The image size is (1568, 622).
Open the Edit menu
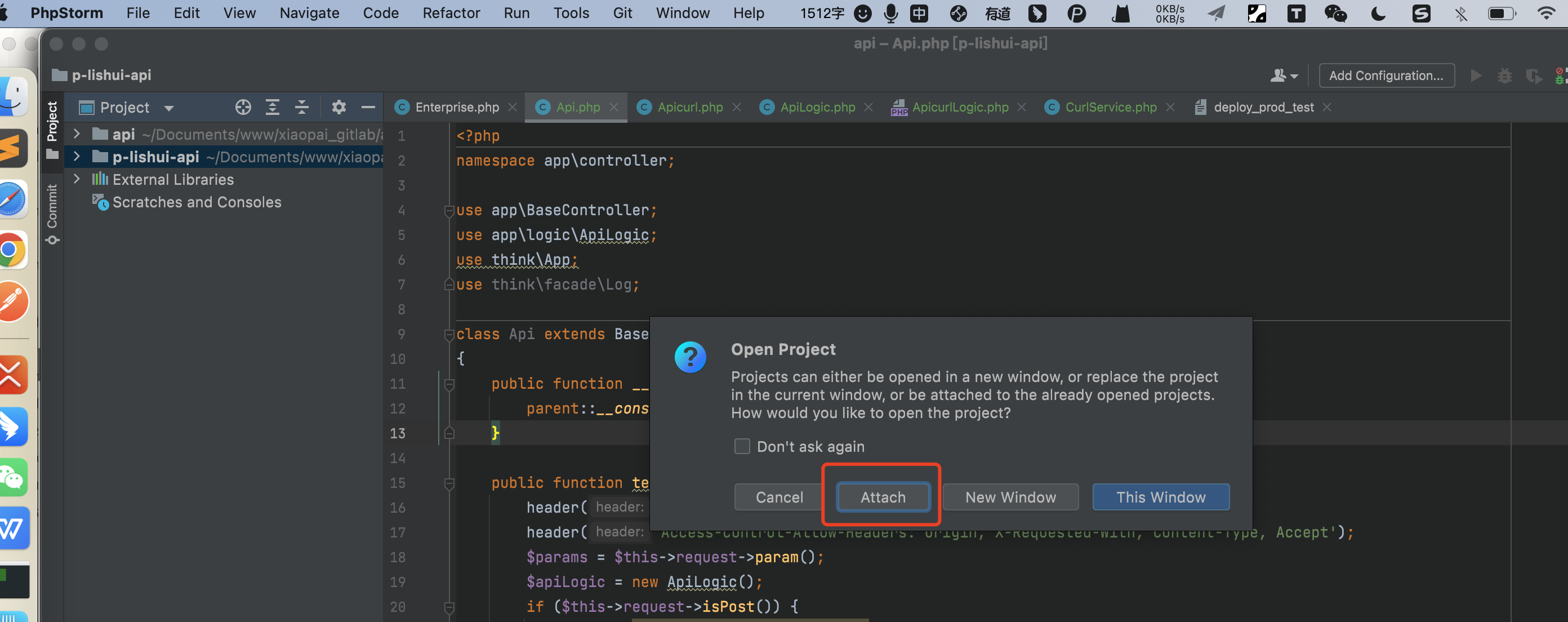coord(186,13)
